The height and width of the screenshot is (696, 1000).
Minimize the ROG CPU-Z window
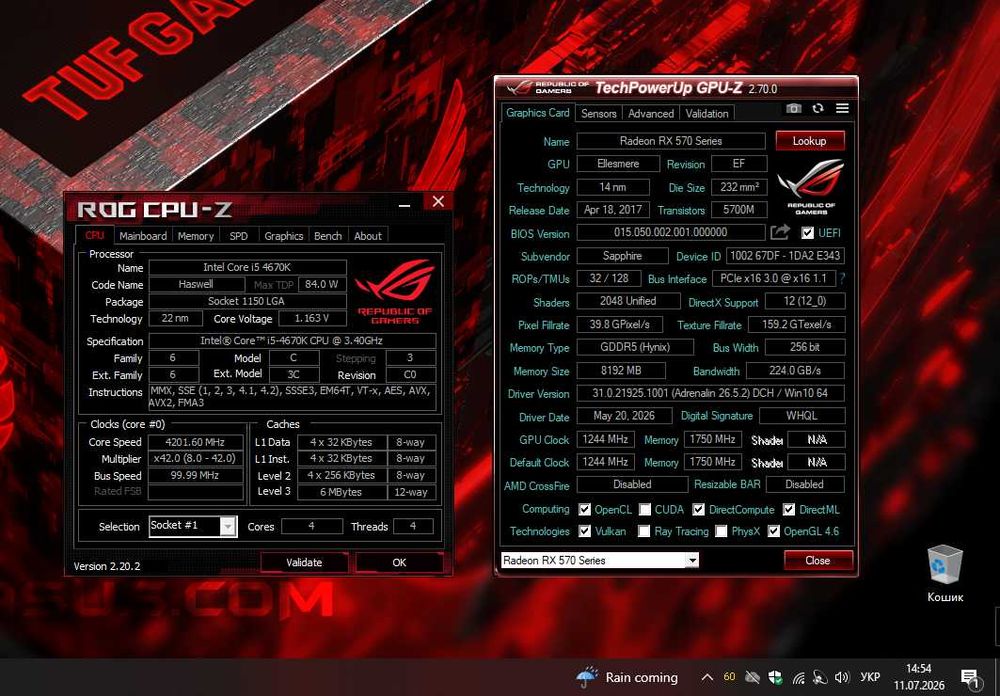[404, 205]
